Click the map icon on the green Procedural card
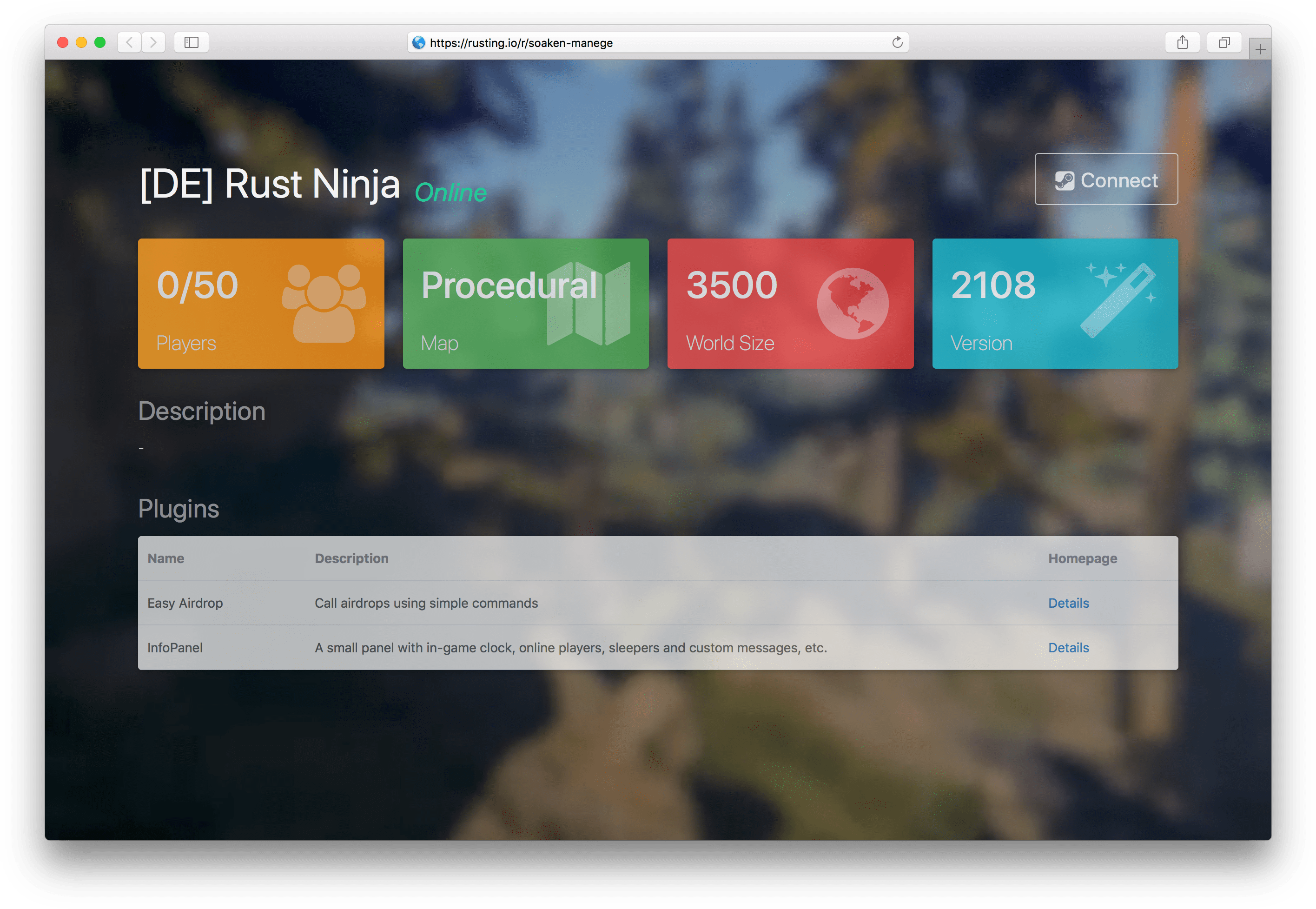The height and width of the screenshot is (909, 1316). tap(589, 304)
